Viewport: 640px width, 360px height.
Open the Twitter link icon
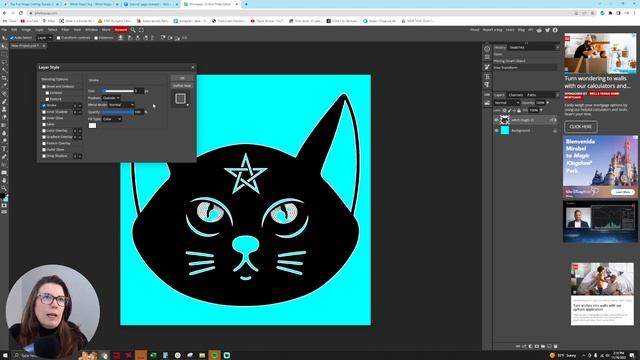point(547,30)
